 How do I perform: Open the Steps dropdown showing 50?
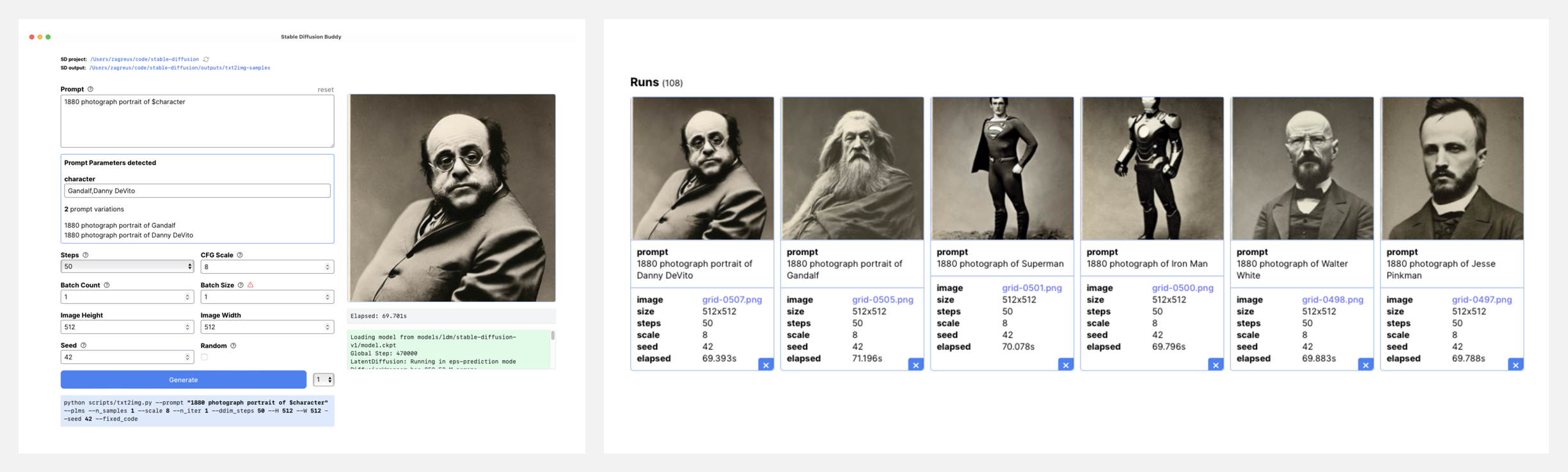127,266
